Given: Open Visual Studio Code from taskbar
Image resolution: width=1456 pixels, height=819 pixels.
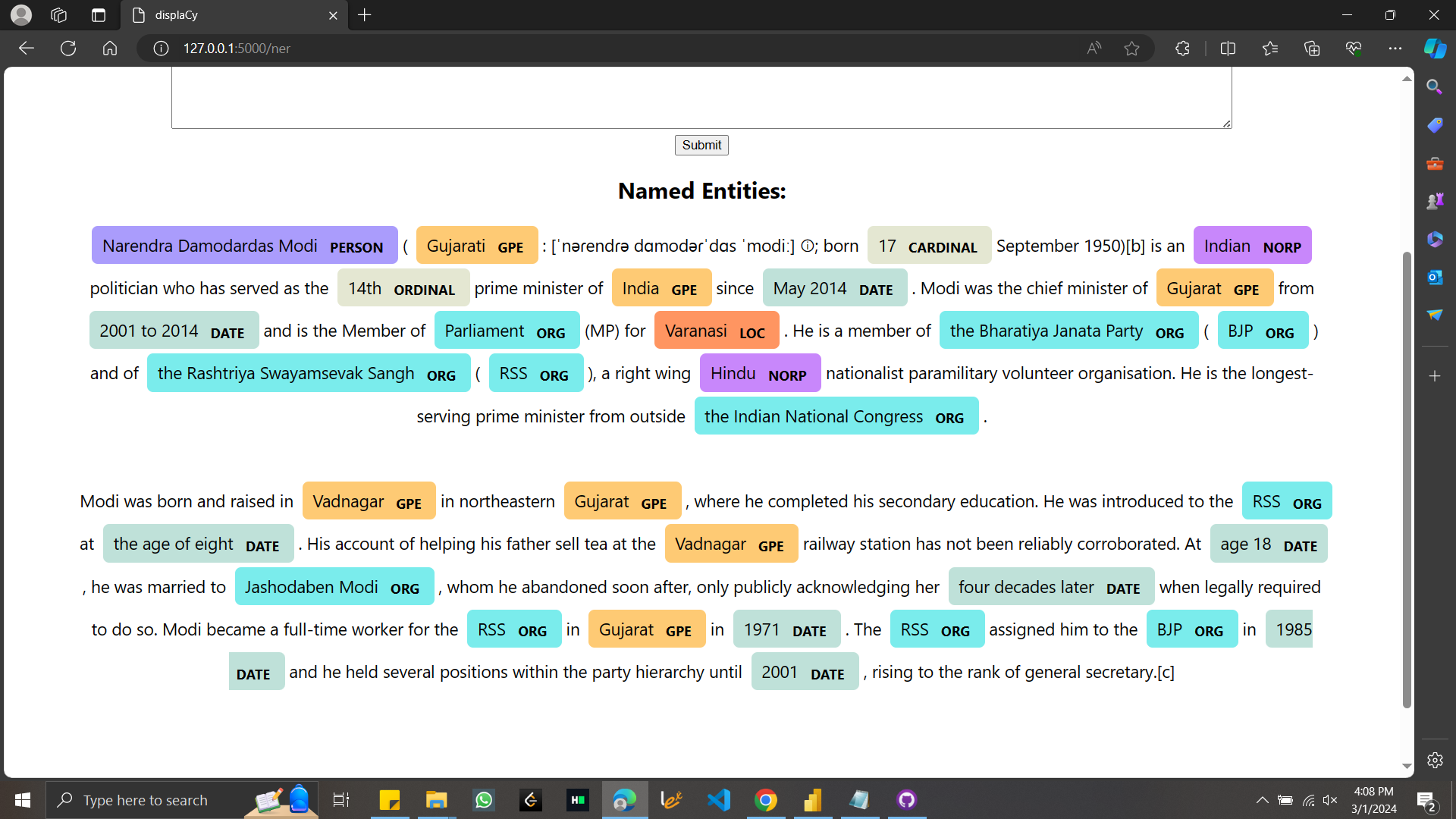Looking at the screenshot, I should pos(718,800).
